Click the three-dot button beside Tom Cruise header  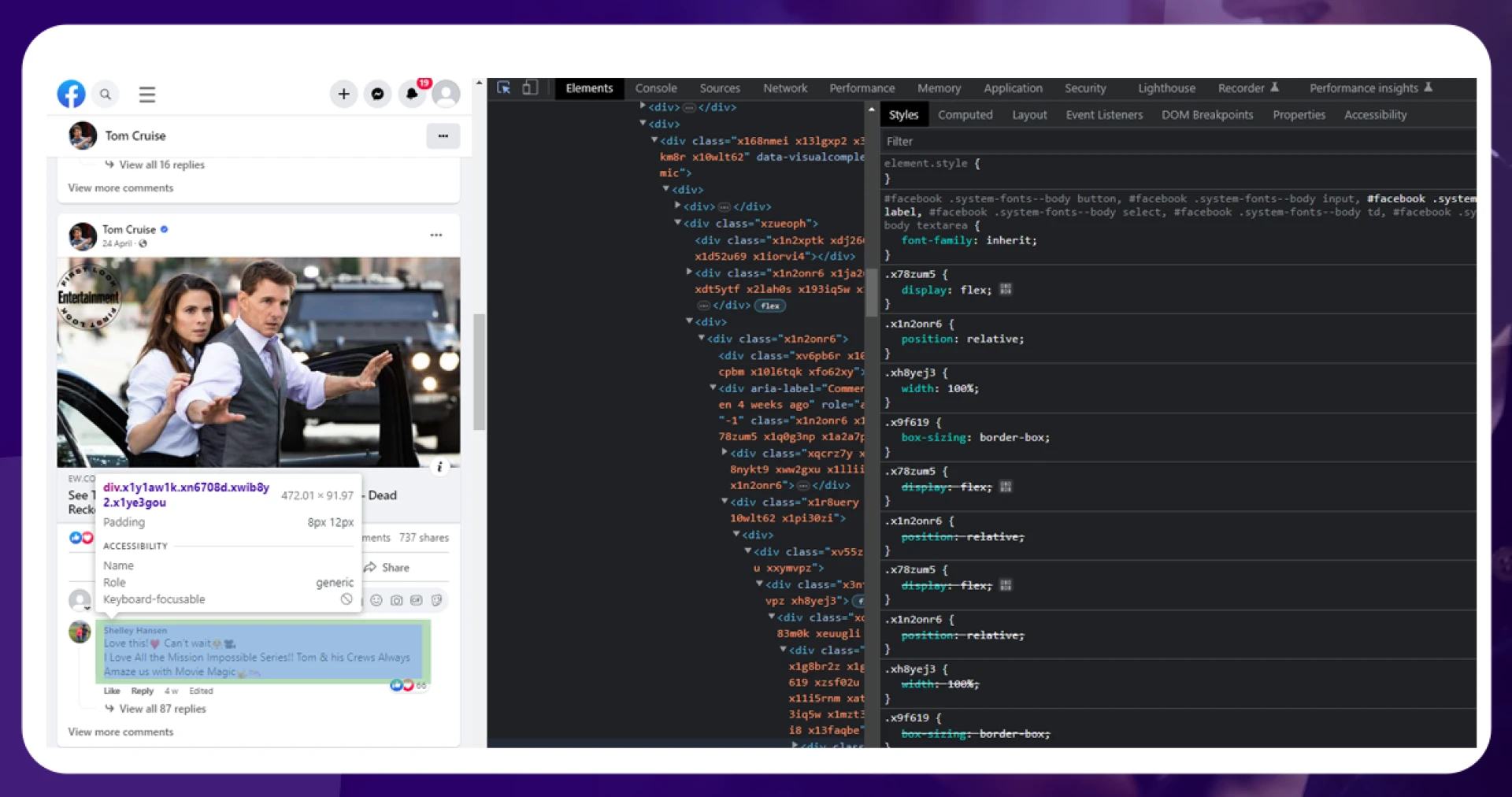[x=443, y=136]
